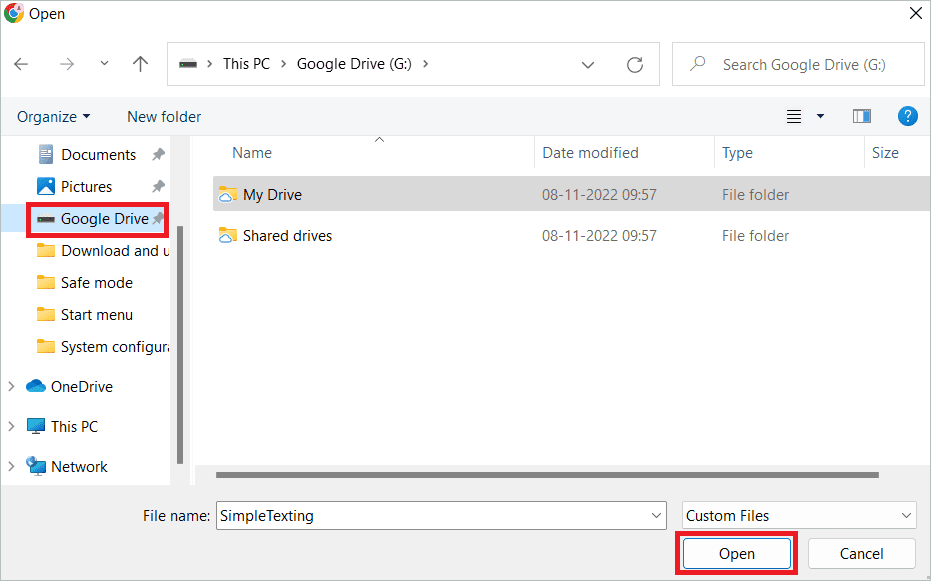
Task: Open Pictures in the sidebar
Action: pos(86,186)
